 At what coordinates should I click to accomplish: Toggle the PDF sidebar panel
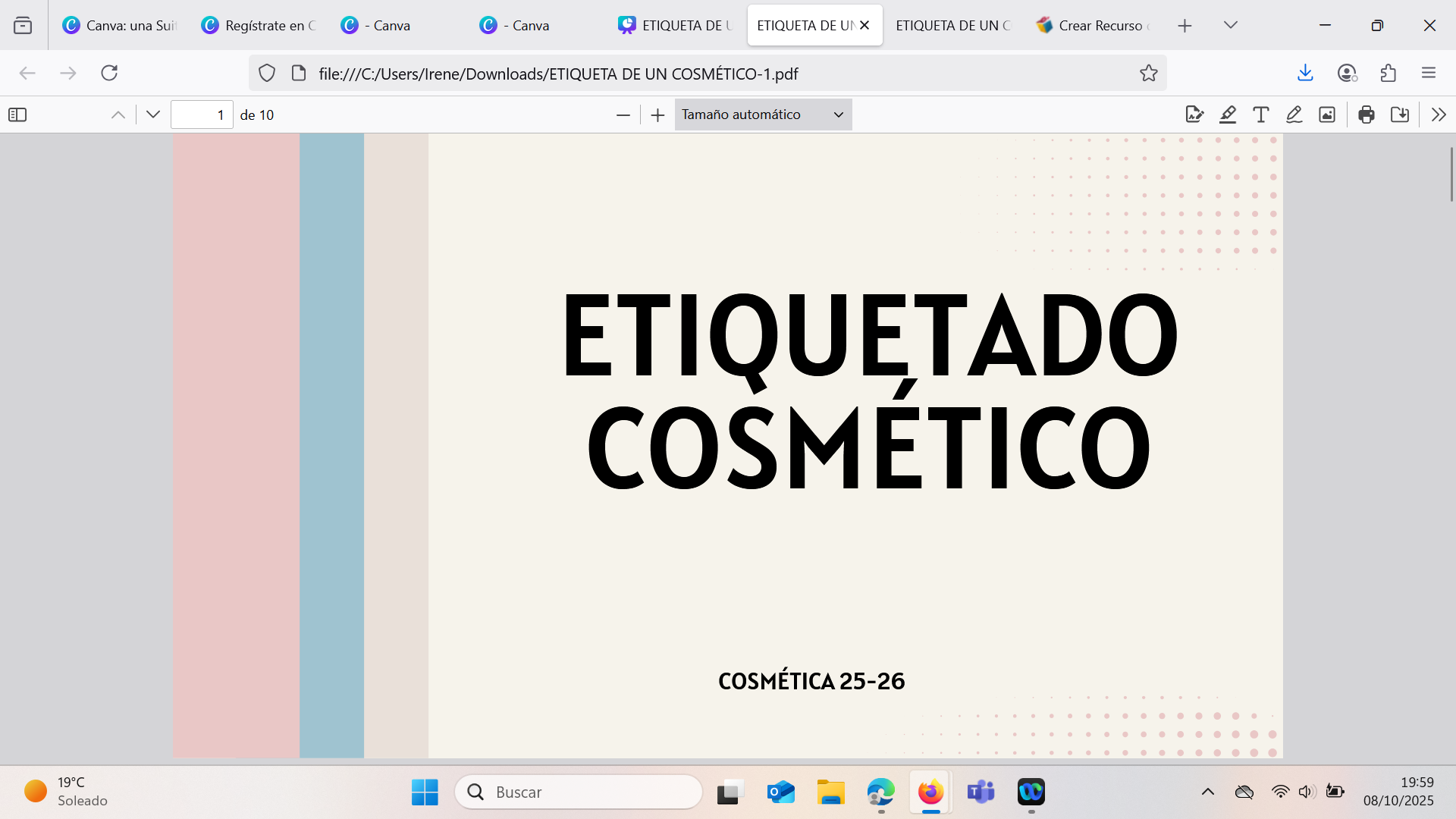click(x=17, y=115)
